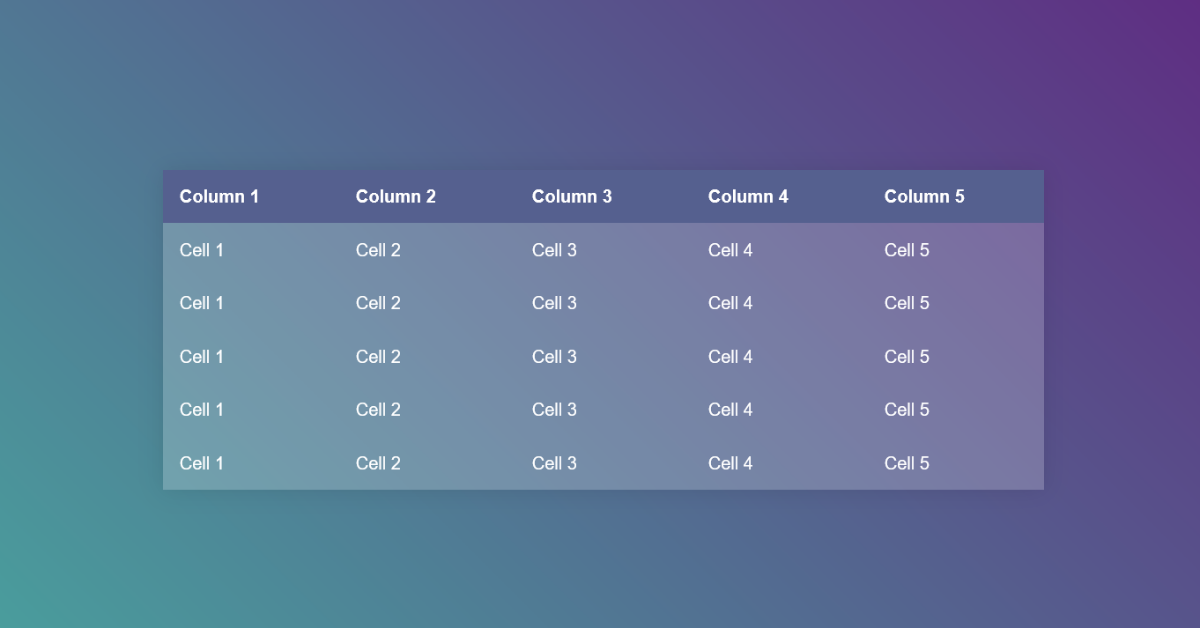Image resolution: width=1200 pixels, height=628 pixels.
Task: Select the Column 3 header
Action: coord(571,196)
